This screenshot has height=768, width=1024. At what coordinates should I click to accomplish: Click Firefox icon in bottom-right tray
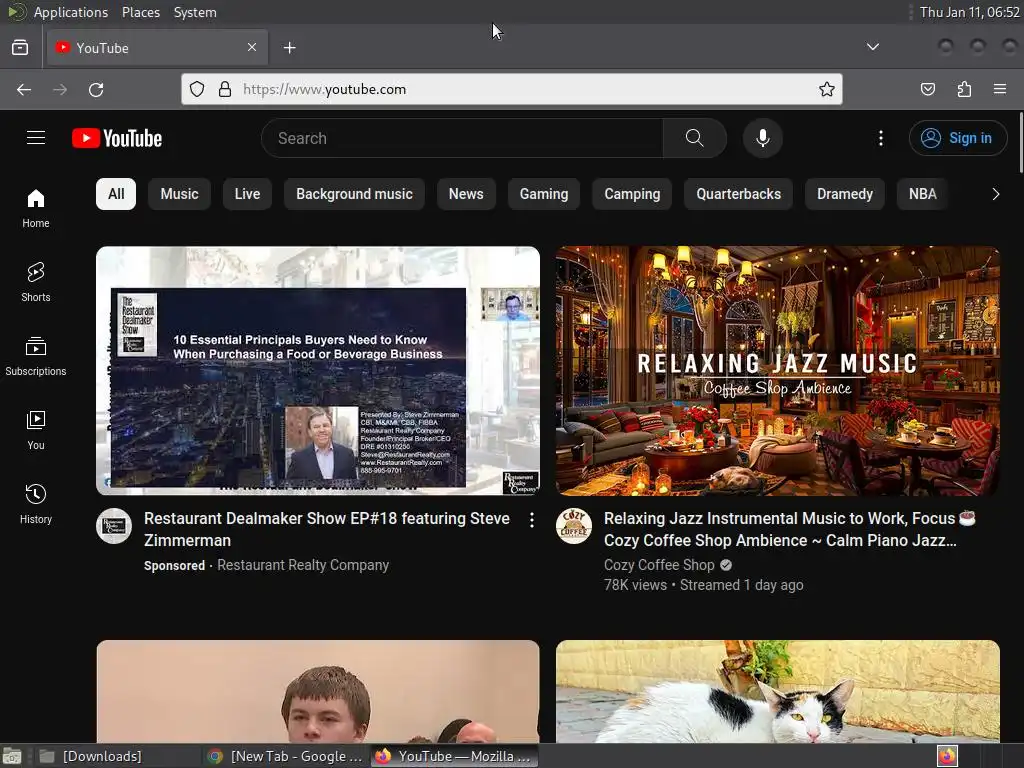tap(947, 756)
